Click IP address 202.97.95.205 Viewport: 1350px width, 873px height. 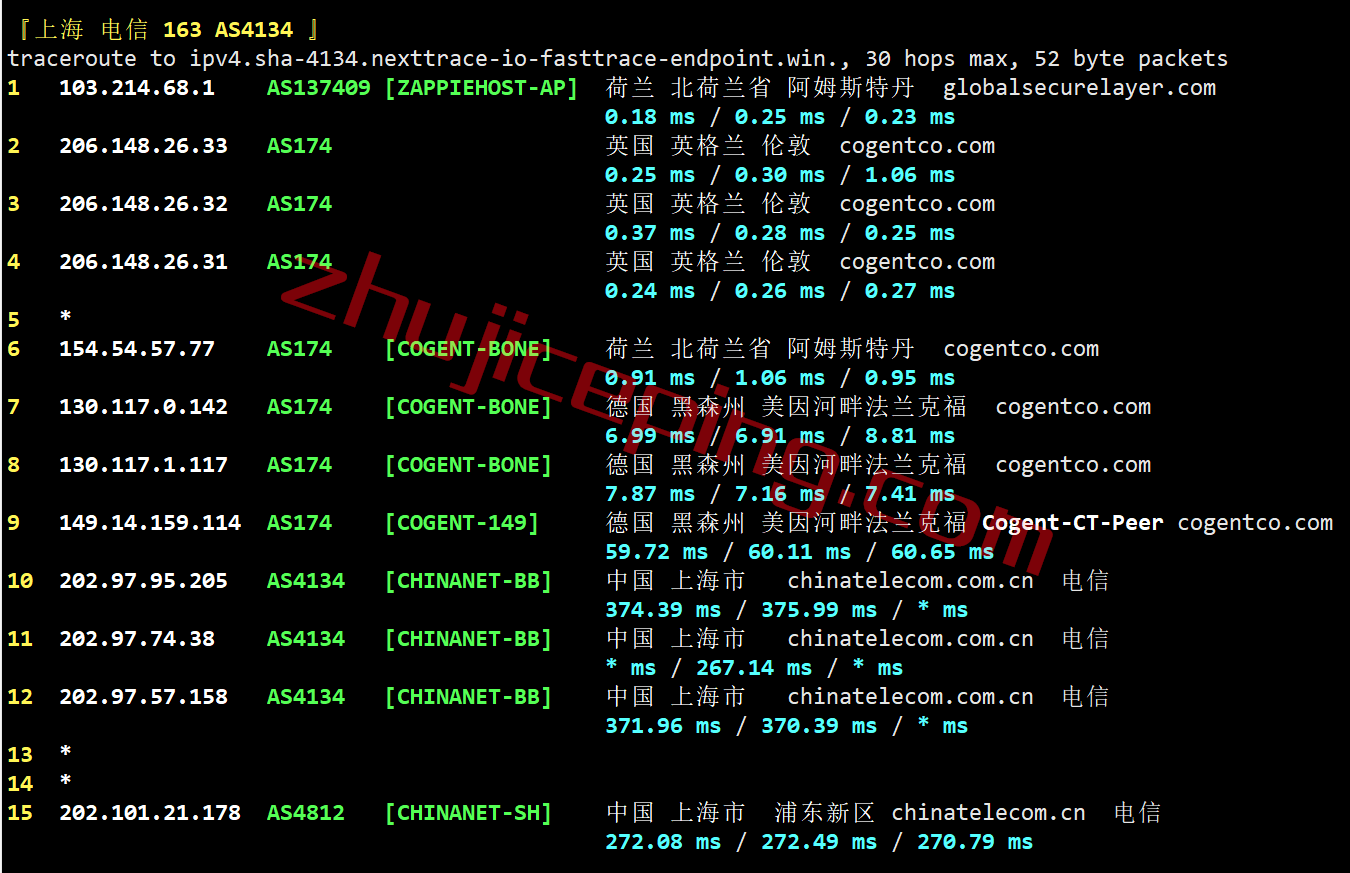pyautogui.click(x=143, y=581)
